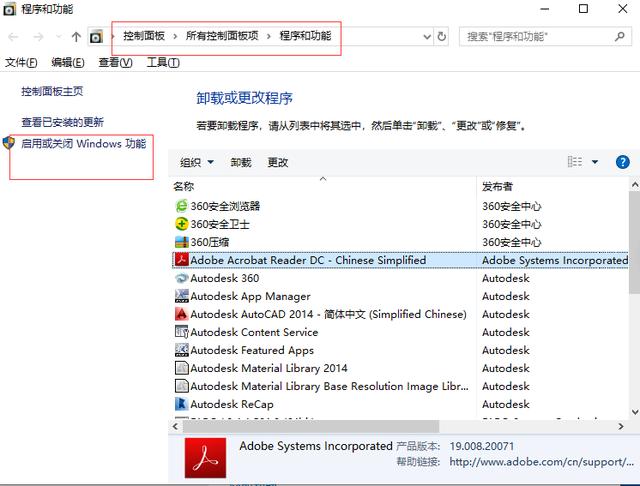
Task: Open the Adobe support help link
Action: click(542, 462)
